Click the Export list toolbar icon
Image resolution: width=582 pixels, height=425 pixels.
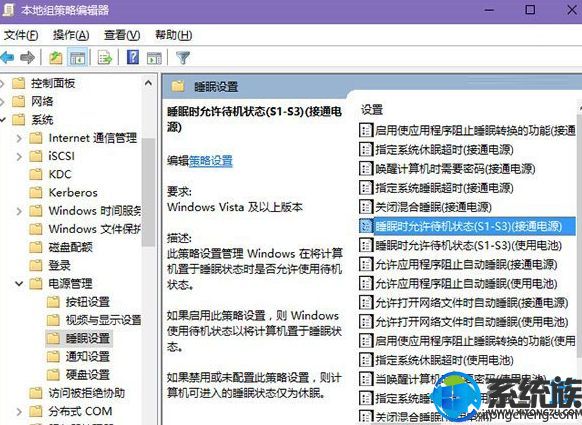point(105,58)
